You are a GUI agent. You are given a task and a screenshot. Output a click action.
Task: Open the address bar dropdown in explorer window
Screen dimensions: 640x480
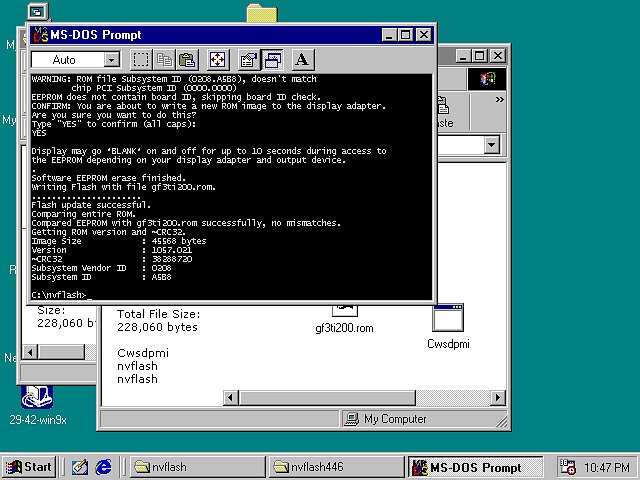491,145
